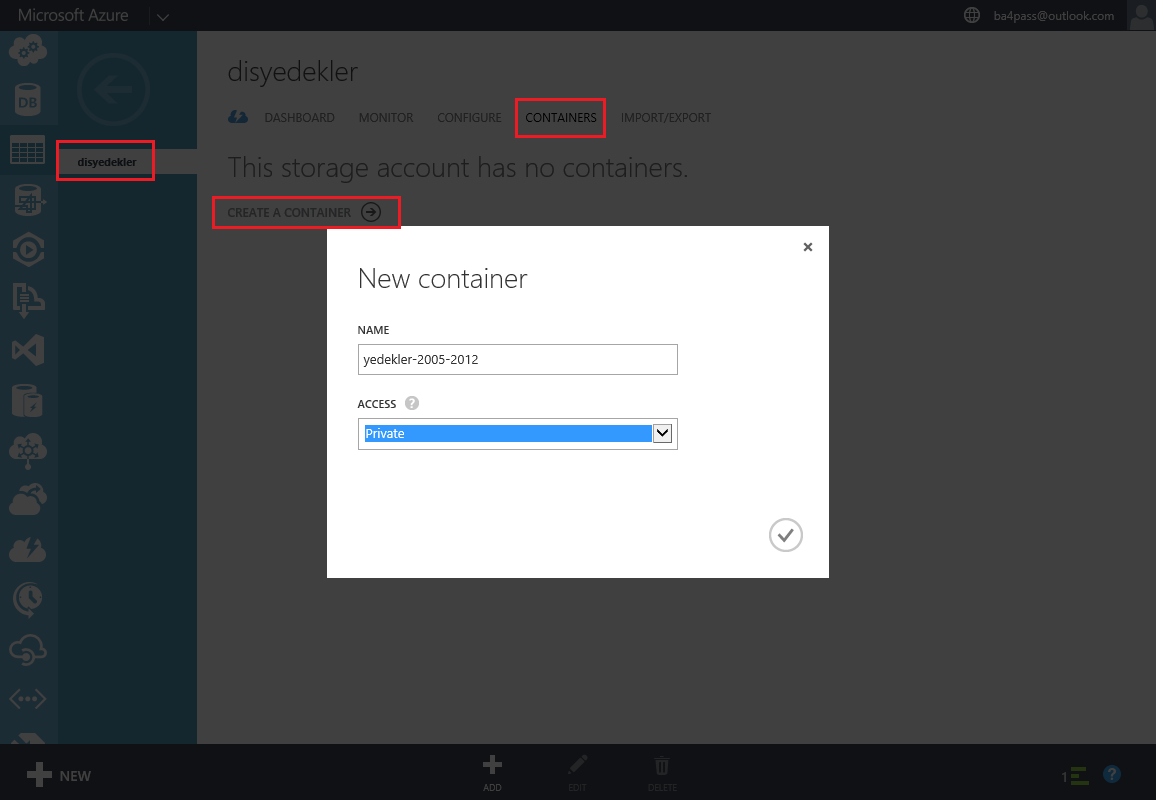Close the New container dialog
The image size is (1156, 800).
point(808,247)
